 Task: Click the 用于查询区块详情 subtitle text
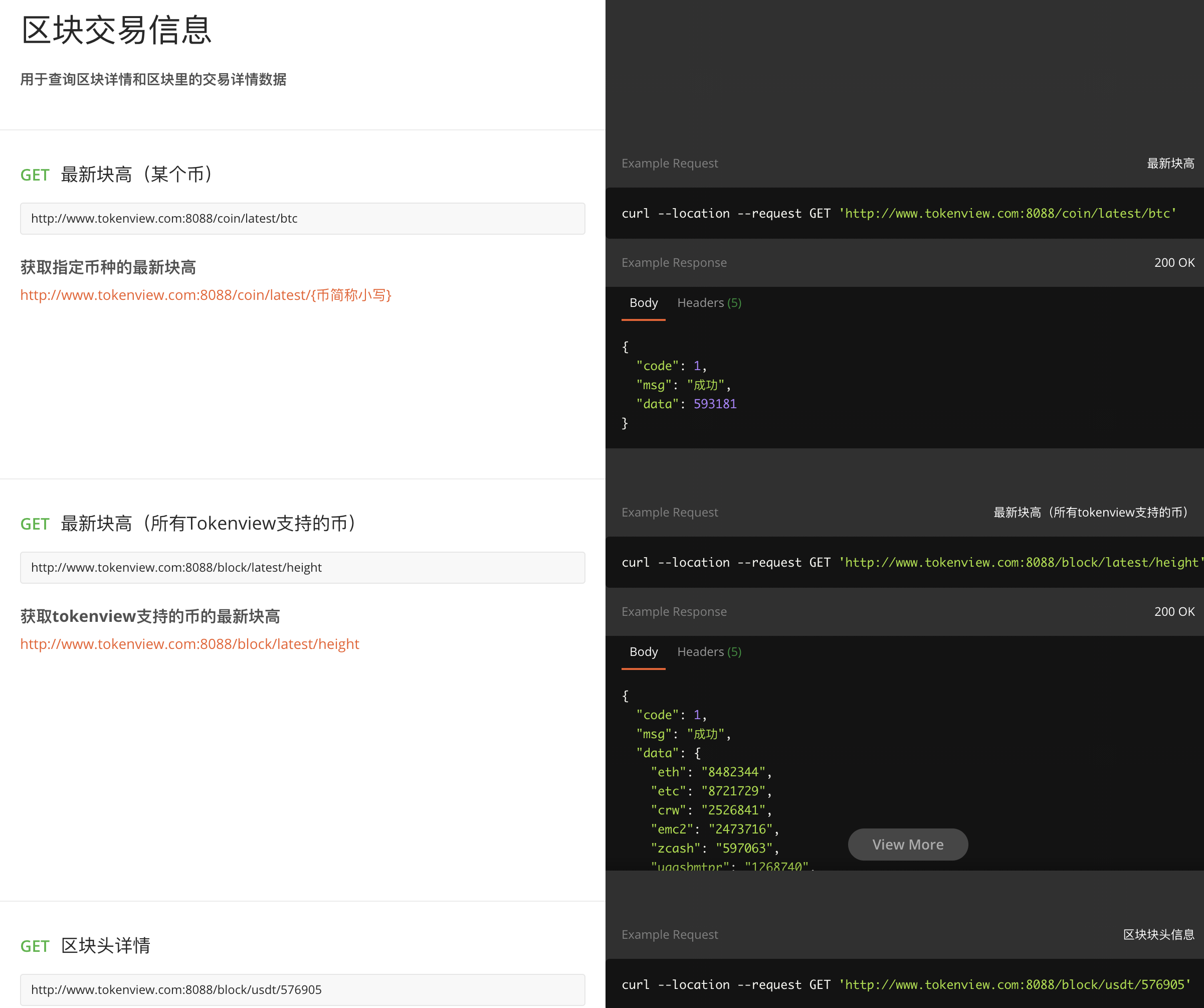tap(153, 79)
